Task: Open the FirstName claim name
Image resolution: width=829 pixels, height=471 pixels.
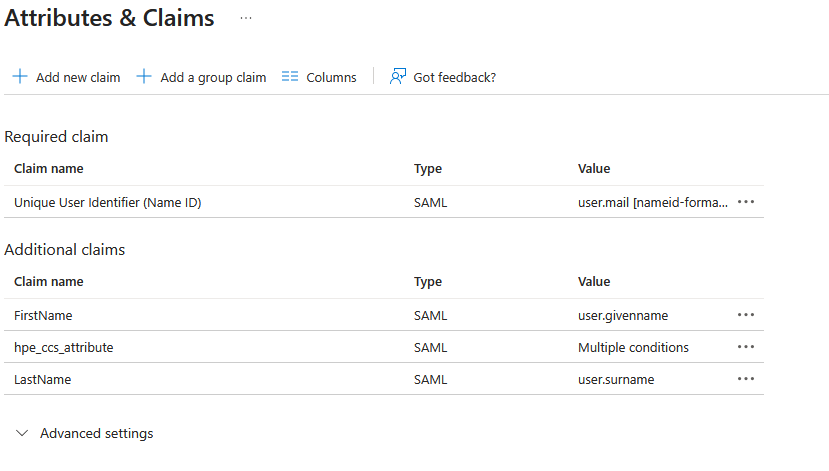Action: click(x=43, y=315)
